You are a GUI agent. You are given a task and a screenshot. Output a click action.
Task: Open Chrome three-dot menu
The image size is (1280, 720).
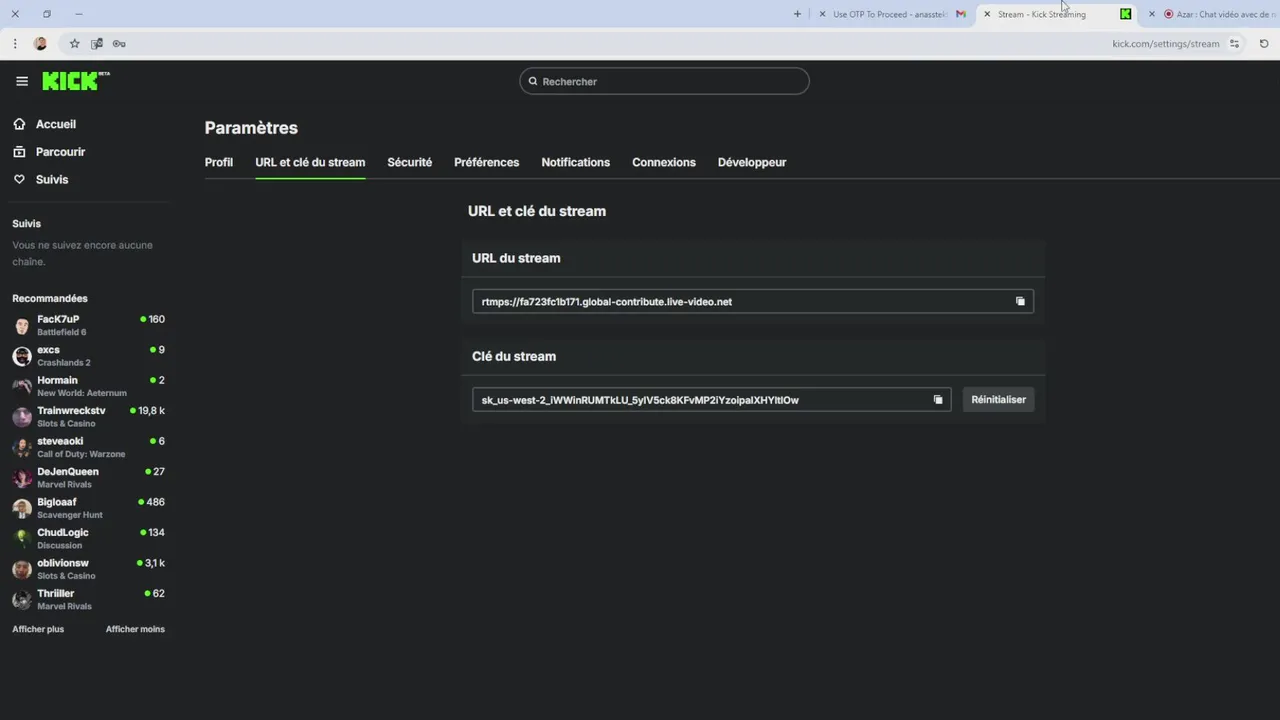(15, 43)
